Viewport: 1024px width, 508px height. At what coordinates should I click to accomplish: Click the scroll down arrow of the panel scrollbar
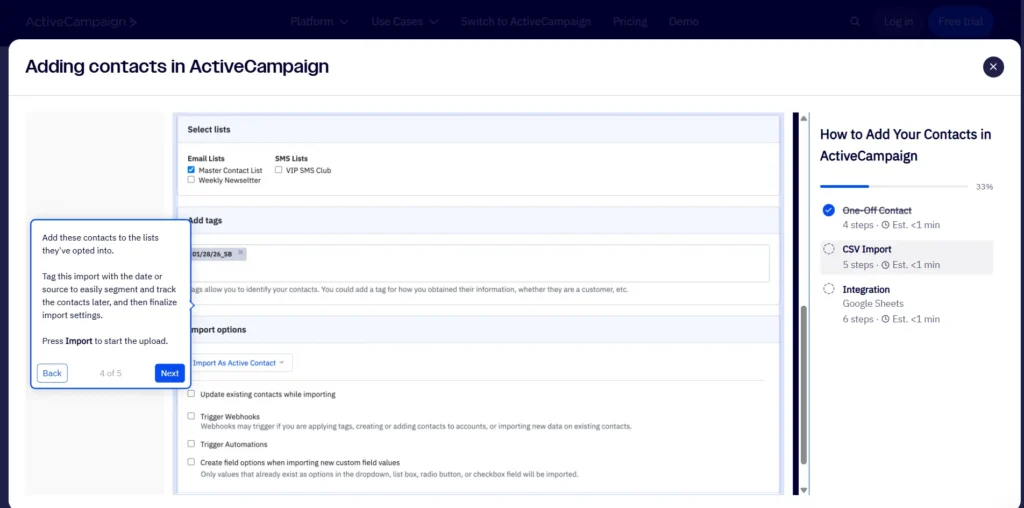(804, 490)
